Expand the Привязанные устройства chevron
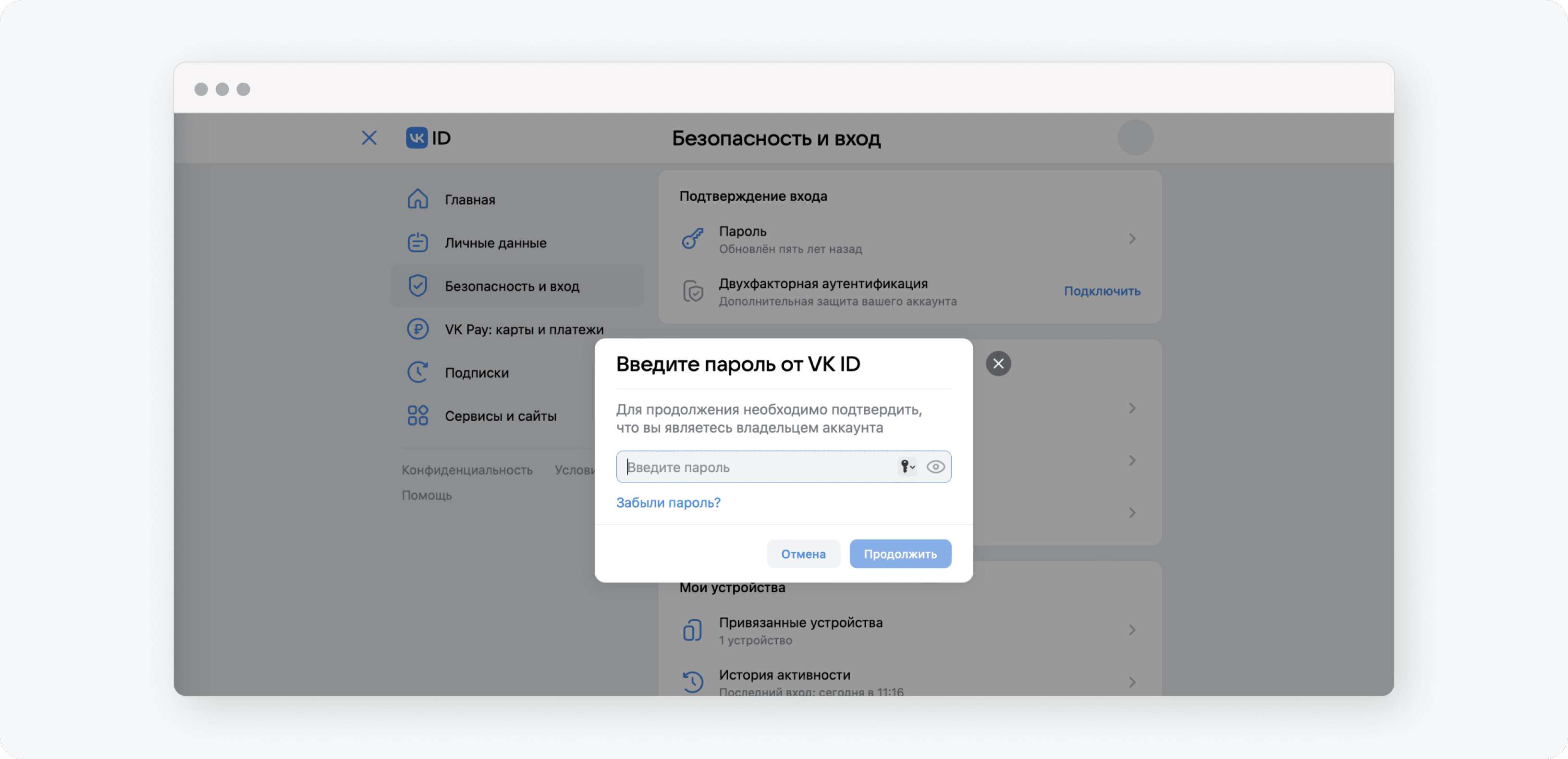This screenshot has width=1568, height=759. point(1132,630)
